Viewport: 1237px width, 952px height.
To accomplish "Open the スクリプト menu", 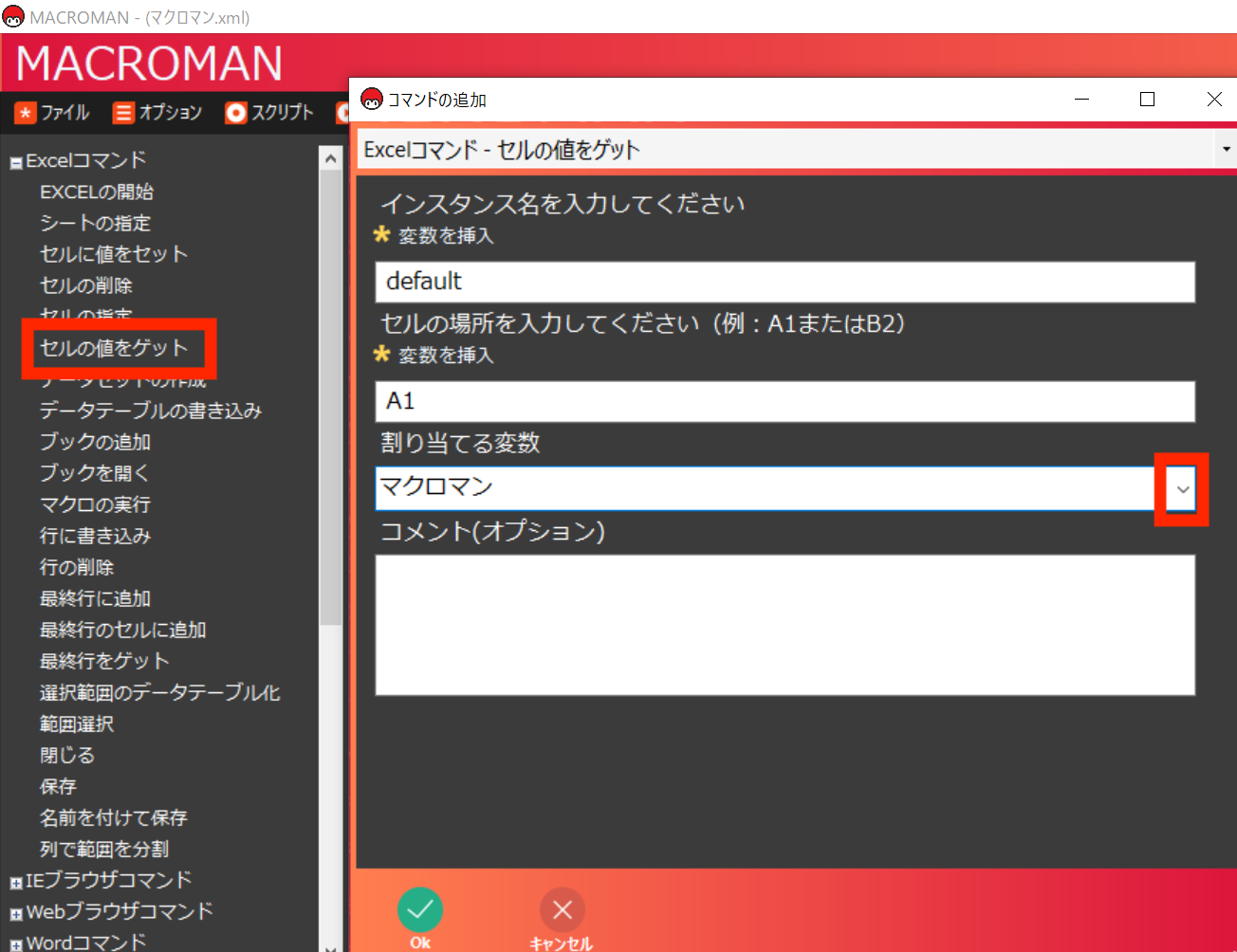I will 269,113.
